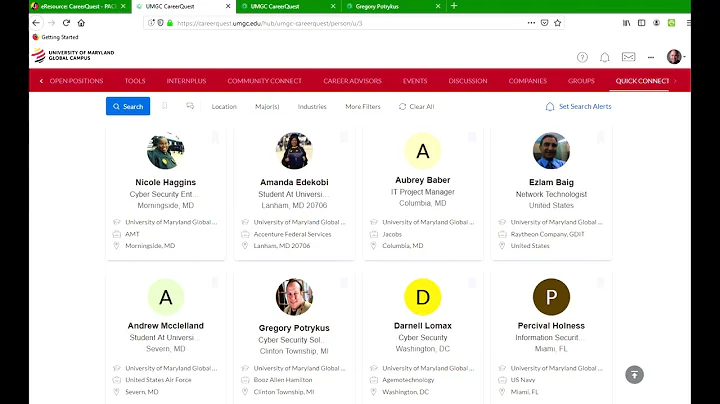720x404 pixels.
Task: Bookmark Amanda Edekobi card
Action: (343, 136)
